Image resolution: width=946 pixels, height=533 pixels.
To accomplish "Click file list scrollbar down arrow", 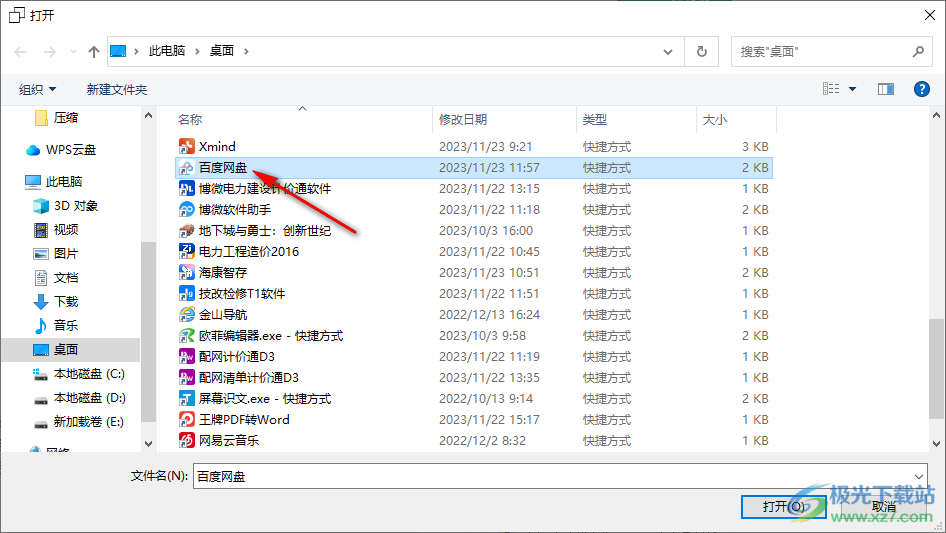I will (x=936, y=444).
